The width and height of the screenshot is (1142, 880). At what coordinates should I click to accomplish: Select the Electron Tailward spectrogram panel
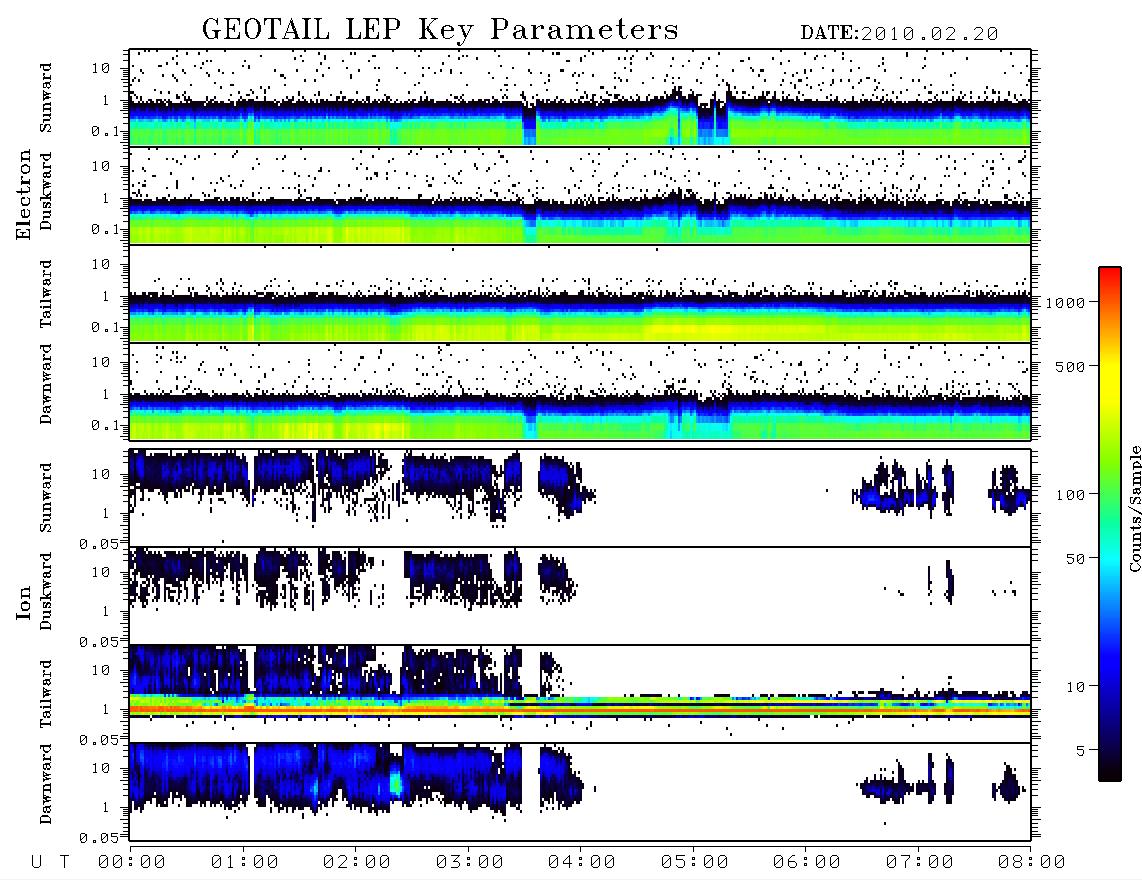click(580, 294)
